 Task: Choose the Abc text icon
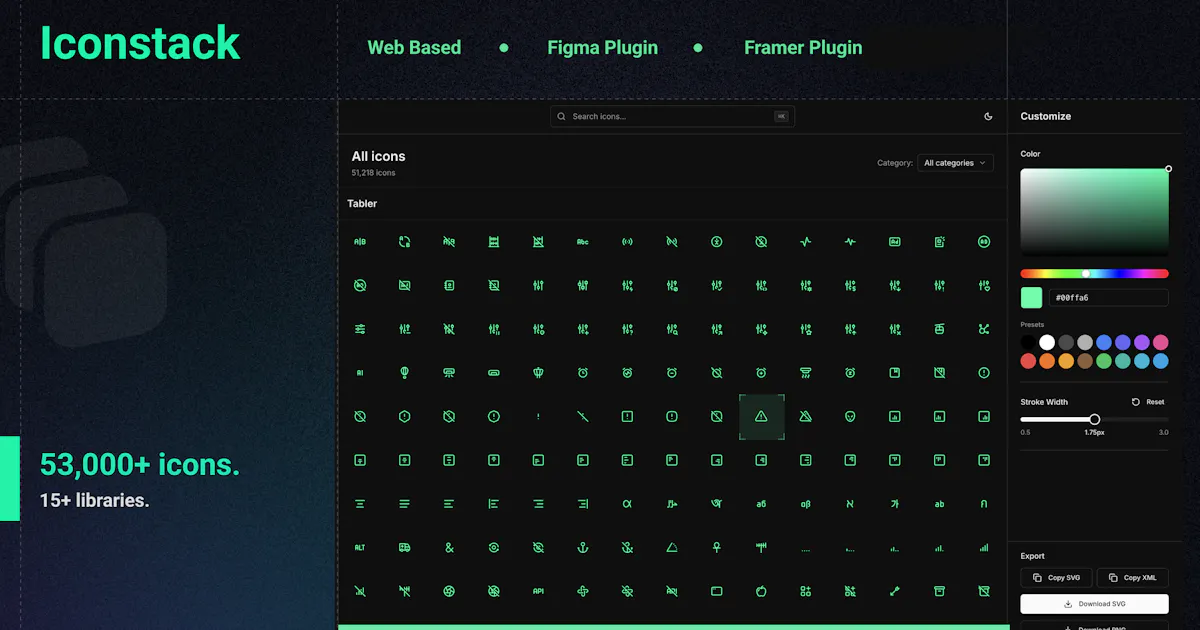tap(582, 242)
